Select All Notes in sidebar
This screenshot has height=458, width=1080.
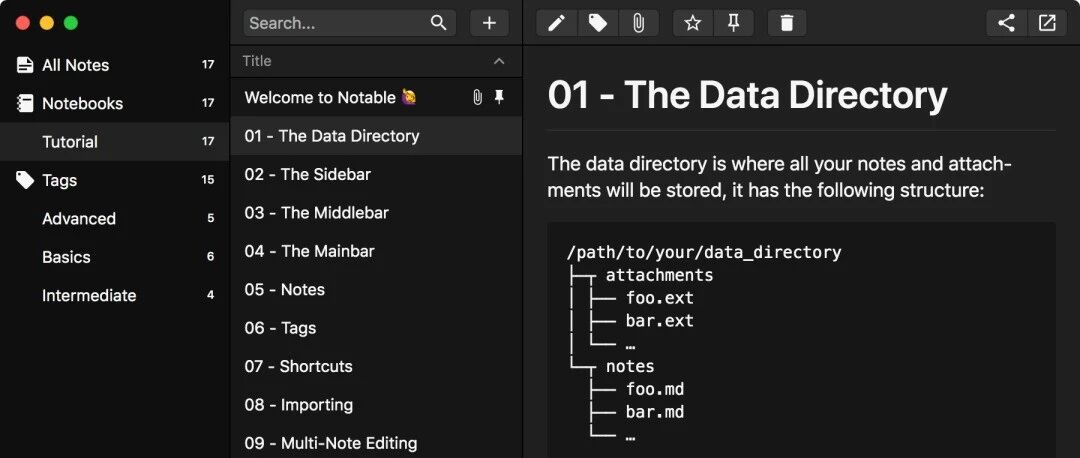[x=114, y=65]
